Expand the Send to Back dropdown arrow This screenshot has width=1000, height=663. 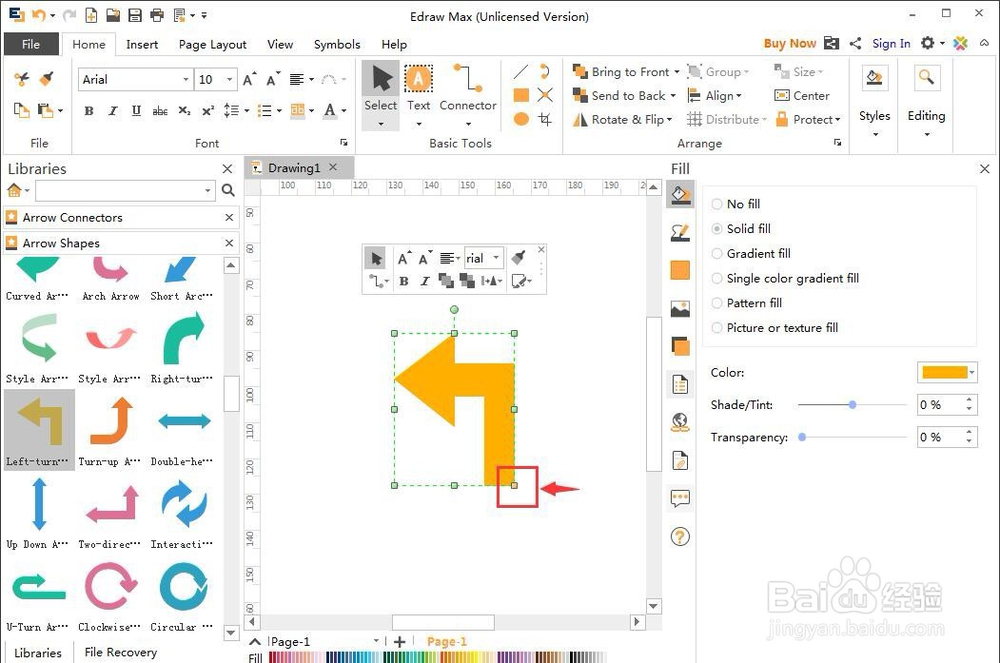[x=673, y=96]
